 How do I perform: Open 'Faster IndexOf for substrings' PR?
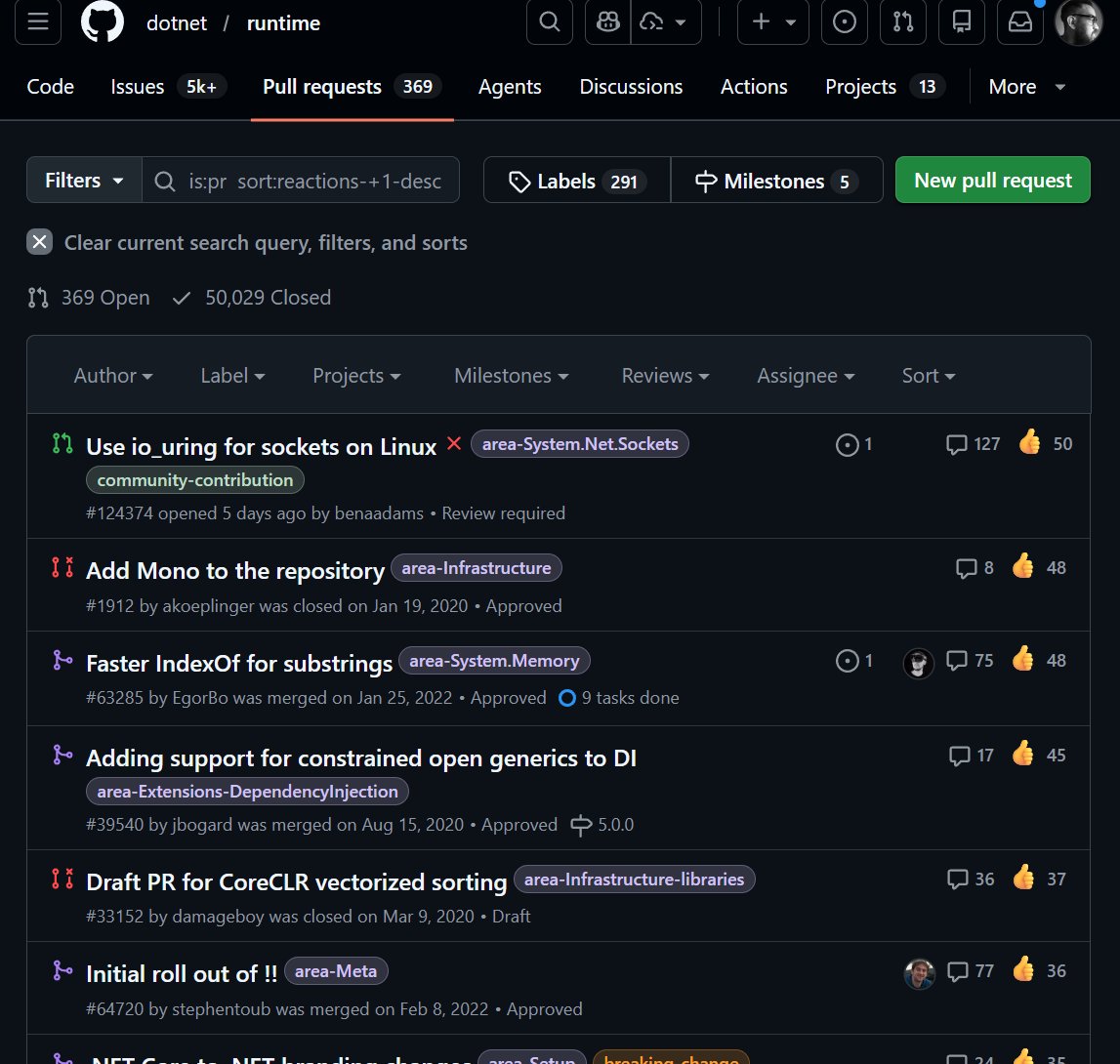pos(239,664)
